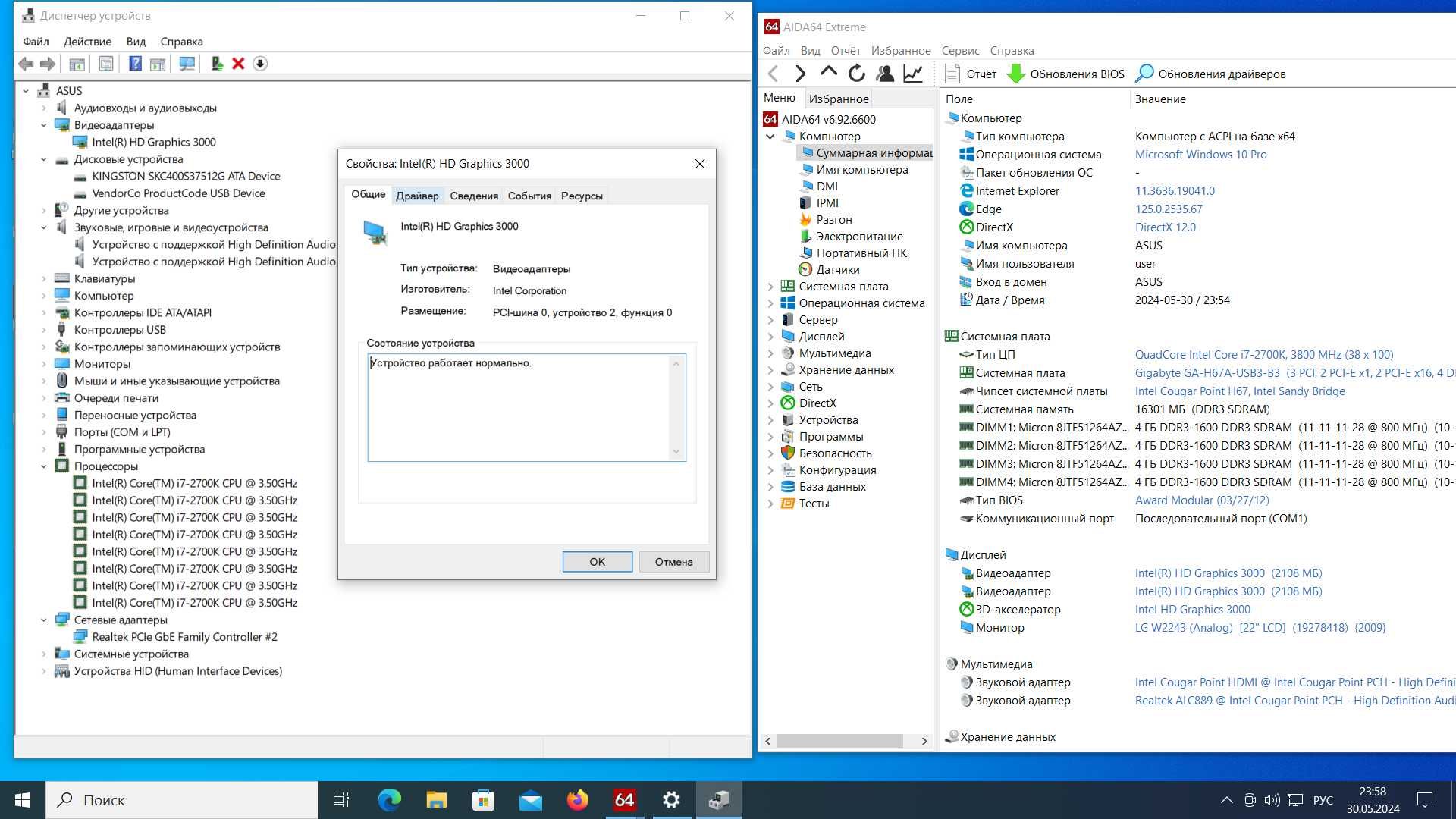1456x819 pixels.
Task: Open the Избранное tab in AIDA64 panel
Action: pos(839,99)
